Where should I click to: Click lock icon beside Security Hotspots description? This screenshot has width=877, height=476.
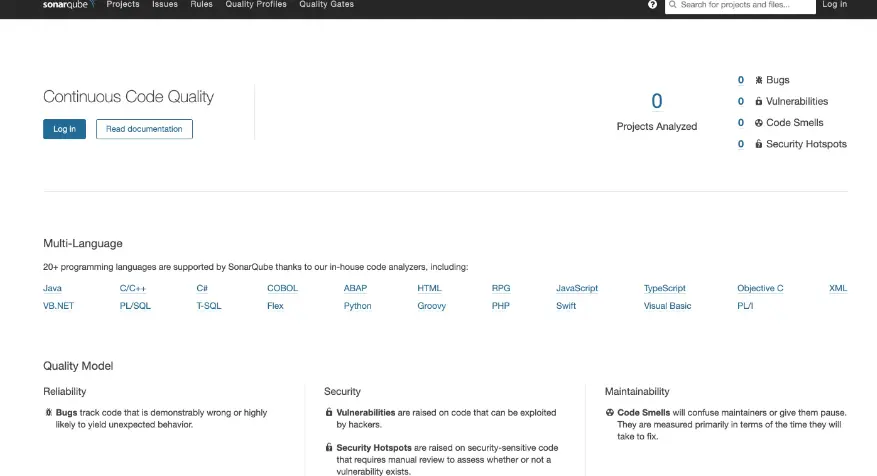pyautogui.click(x=329, y=447)
